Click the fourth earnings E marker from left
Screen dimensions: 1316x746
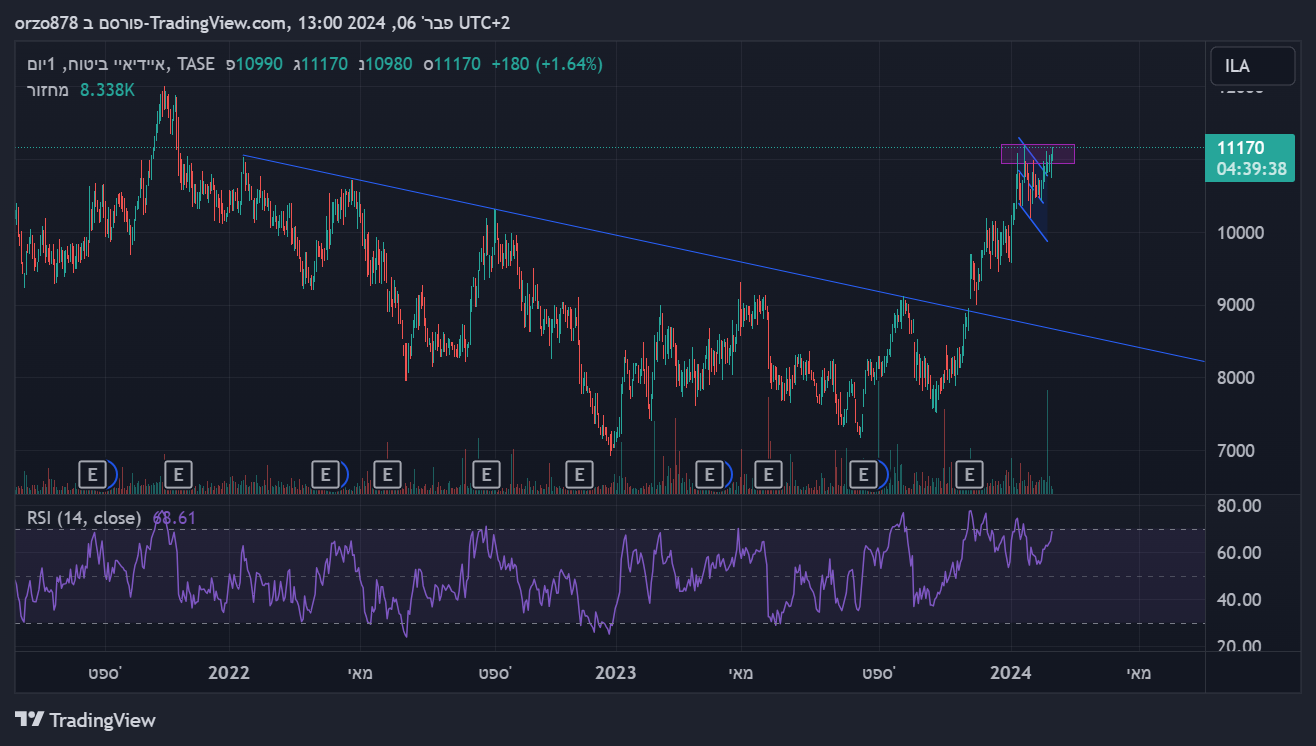387,473
